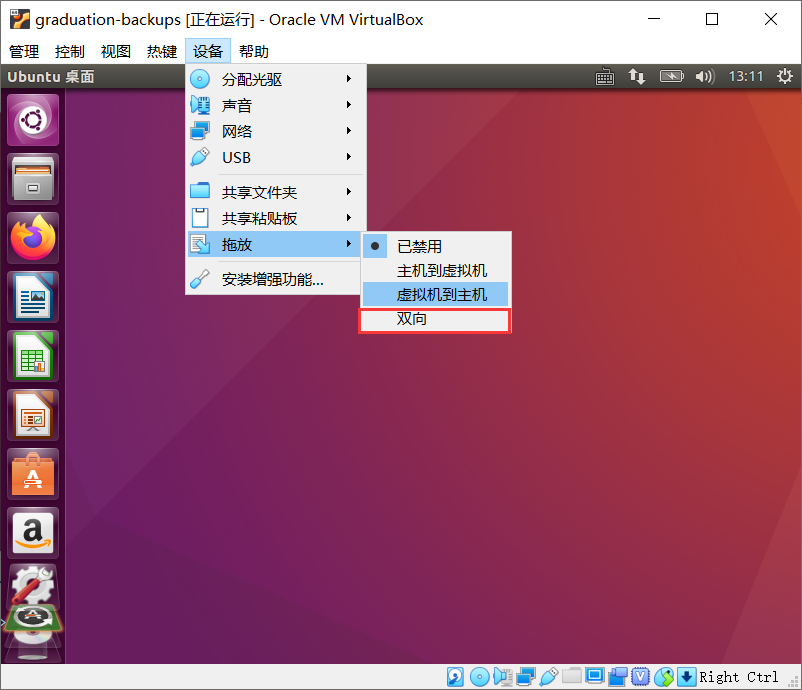The height and width of the screenshot is (690, 802).
Task: Click the optical drive status bar icon
Action: tap(480, 677)
